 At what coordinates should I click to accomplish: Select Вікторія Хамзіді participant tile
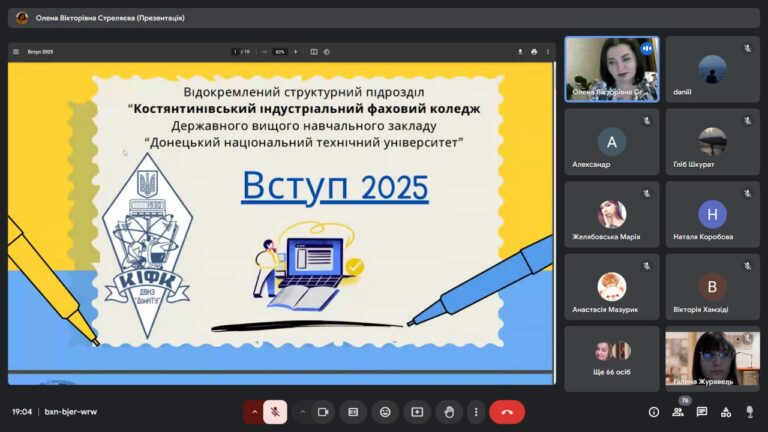pyautogui.click(x=713, y=287)
